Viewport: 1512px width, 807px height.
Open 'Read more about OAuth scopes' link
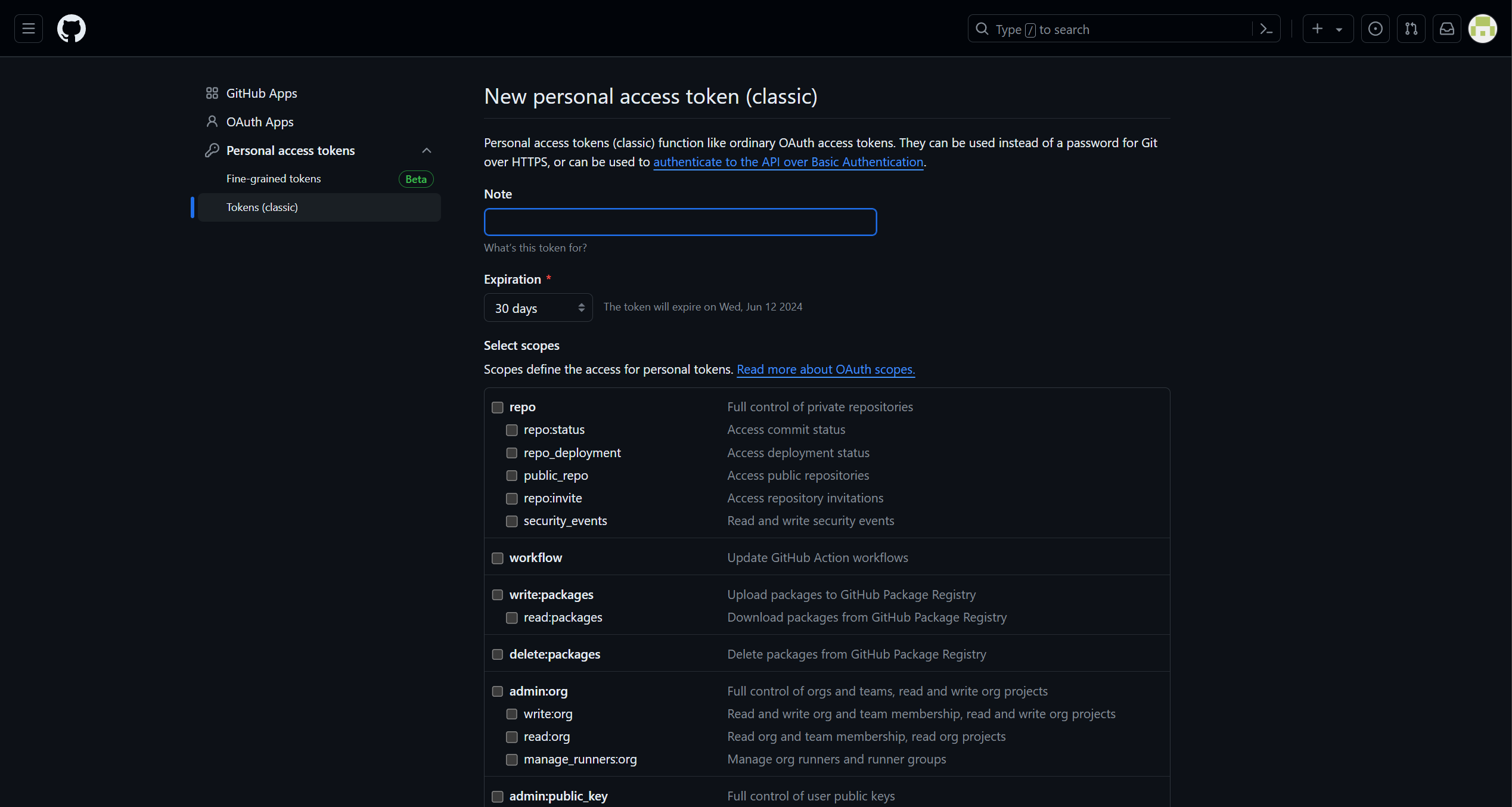point(825,370)
